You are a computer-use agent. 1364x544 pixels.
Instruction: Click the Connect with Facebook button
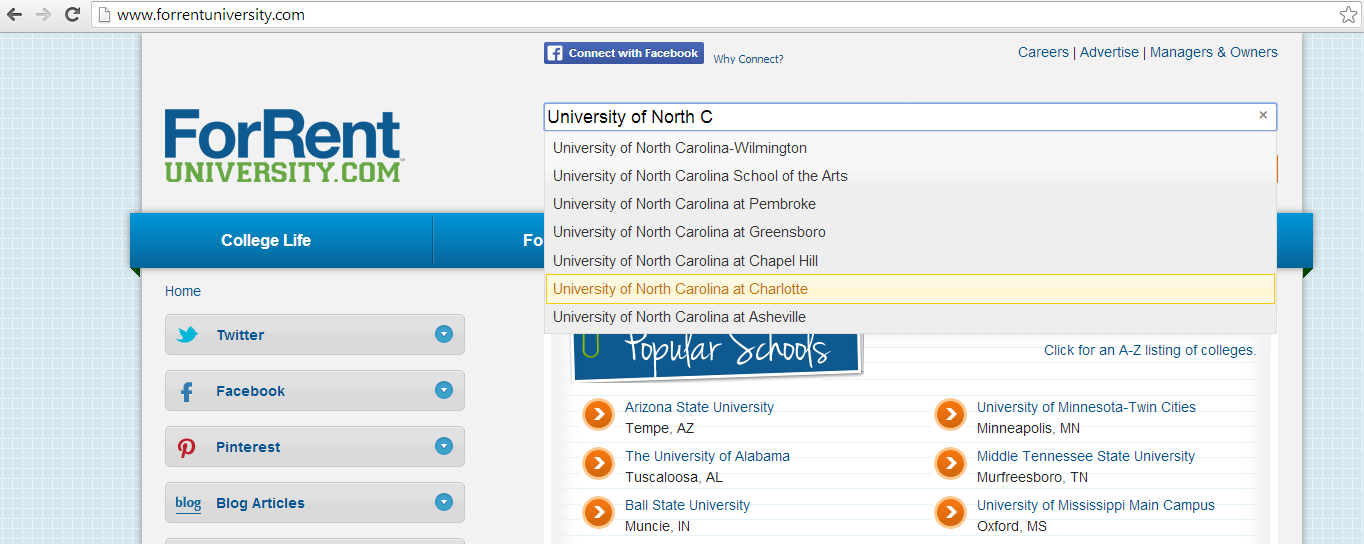(624, 53)
